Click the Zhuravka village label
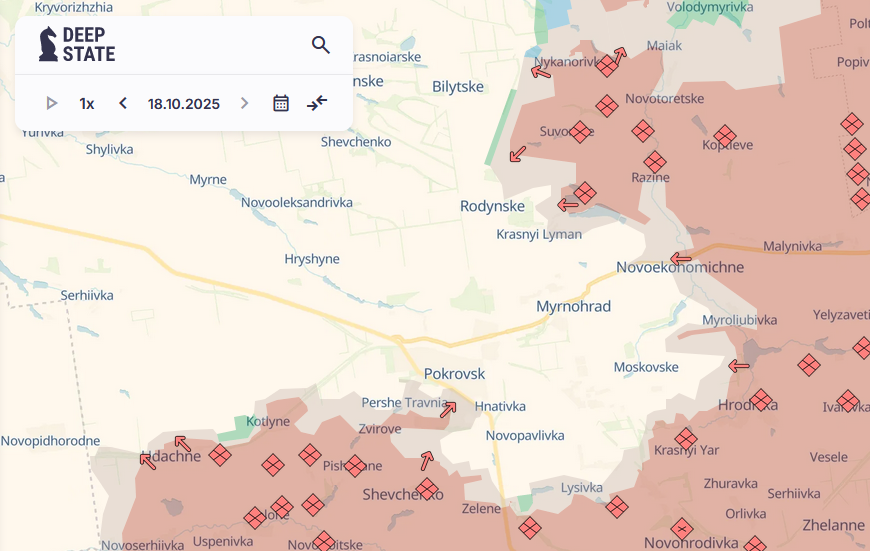870x551 pixels. tap(730, 484)
